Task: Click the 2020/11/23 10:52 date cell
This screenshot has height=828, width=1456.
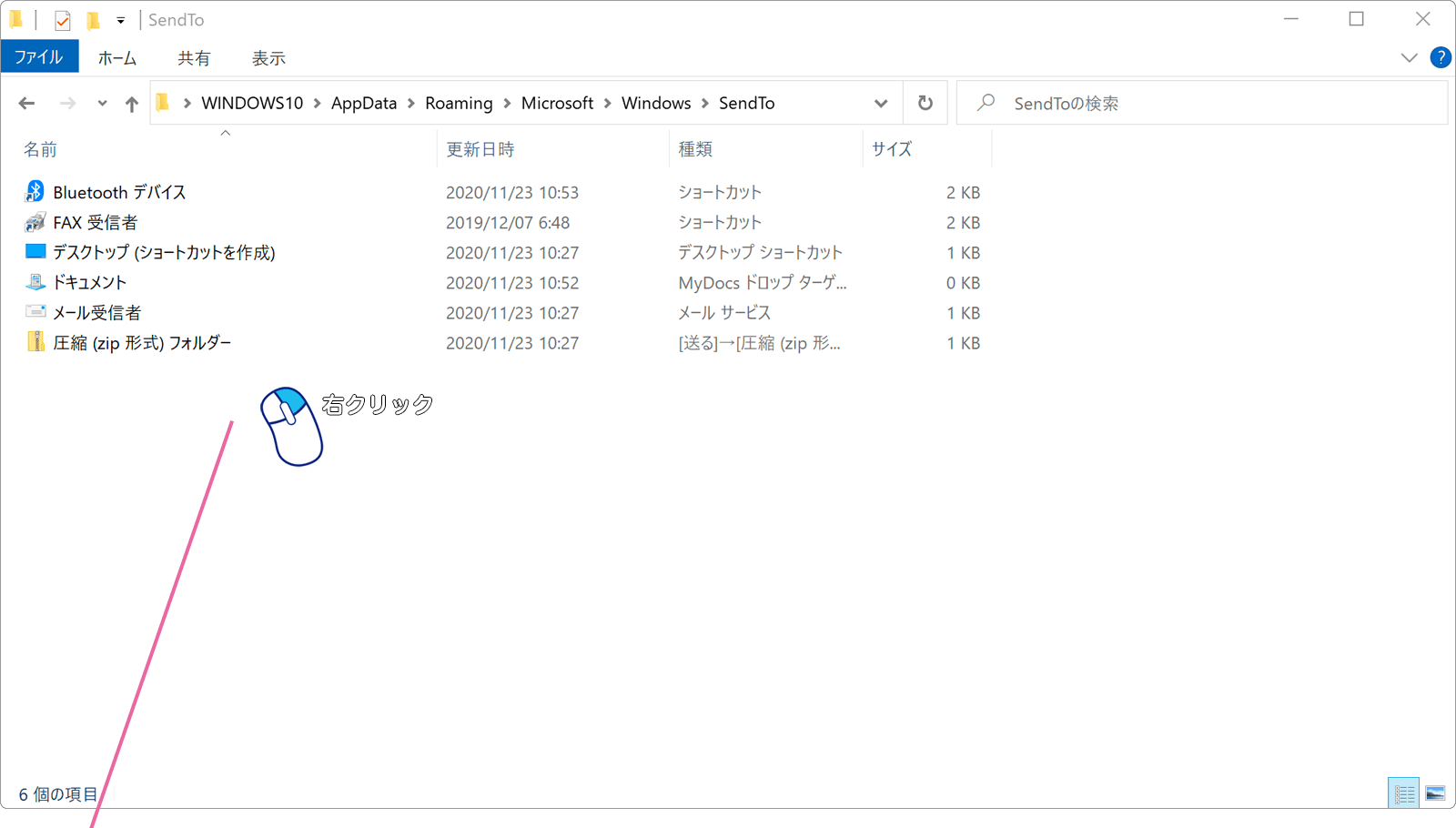Action: [512, 282]
